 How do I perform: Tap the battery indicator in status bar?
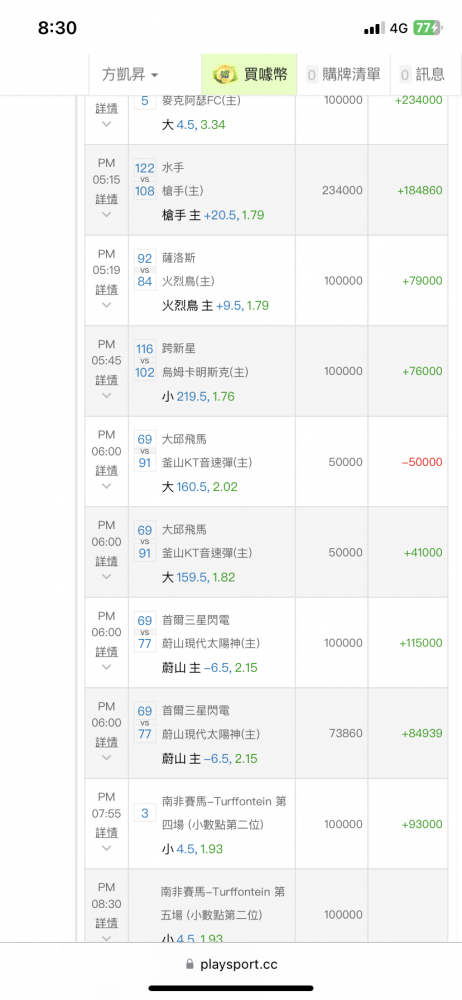pos(426,28)
